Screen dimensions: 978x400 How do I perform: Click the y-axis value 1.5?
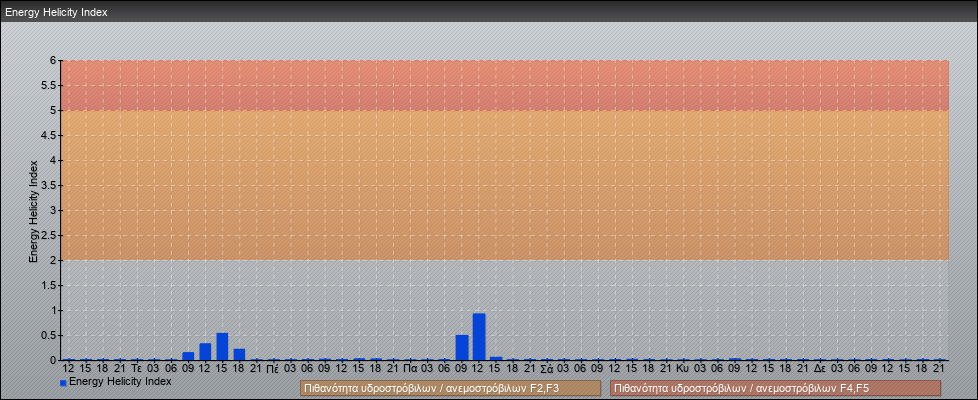pyautogui.click(x=49, y=285)
